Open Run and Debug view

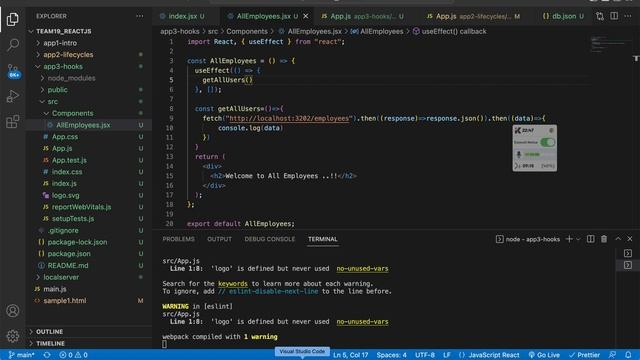(13, 96)
